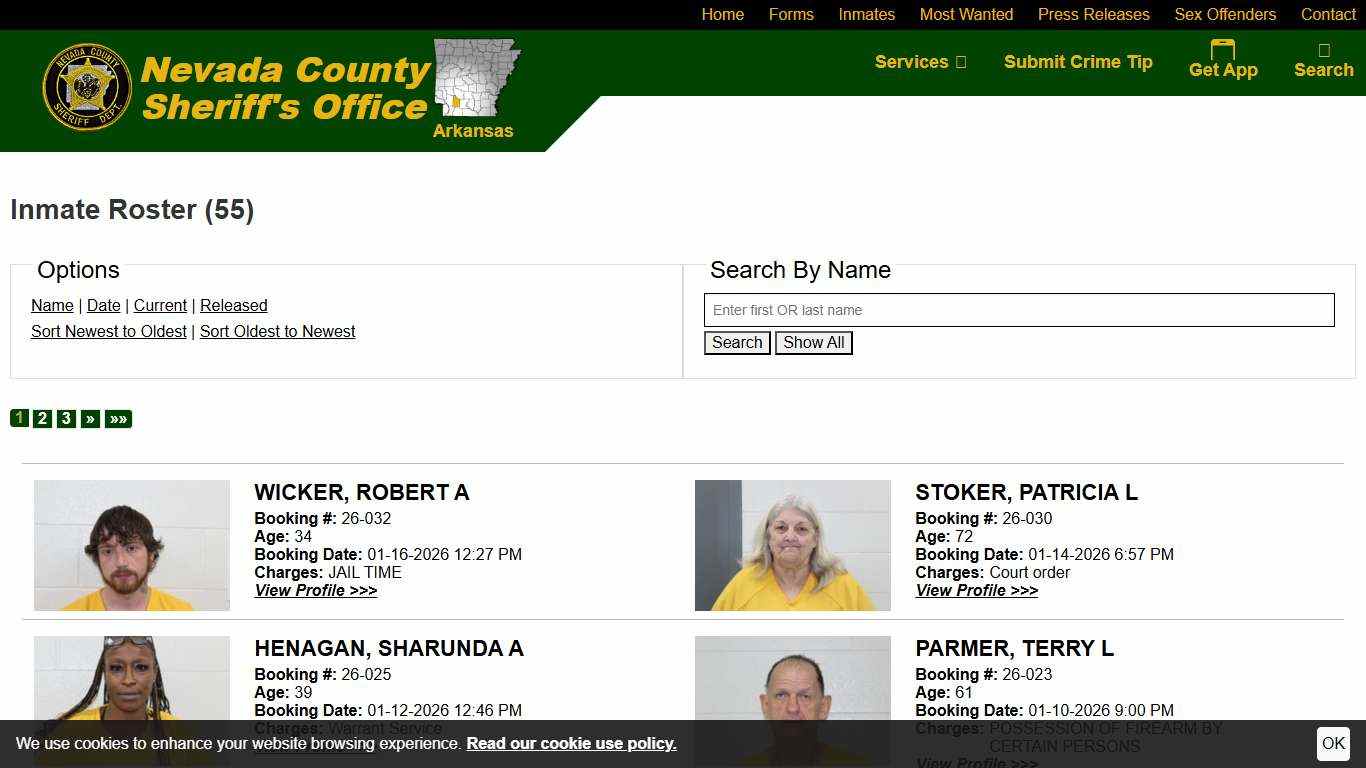Filter roster to show Released inmates

pos(233,305)
